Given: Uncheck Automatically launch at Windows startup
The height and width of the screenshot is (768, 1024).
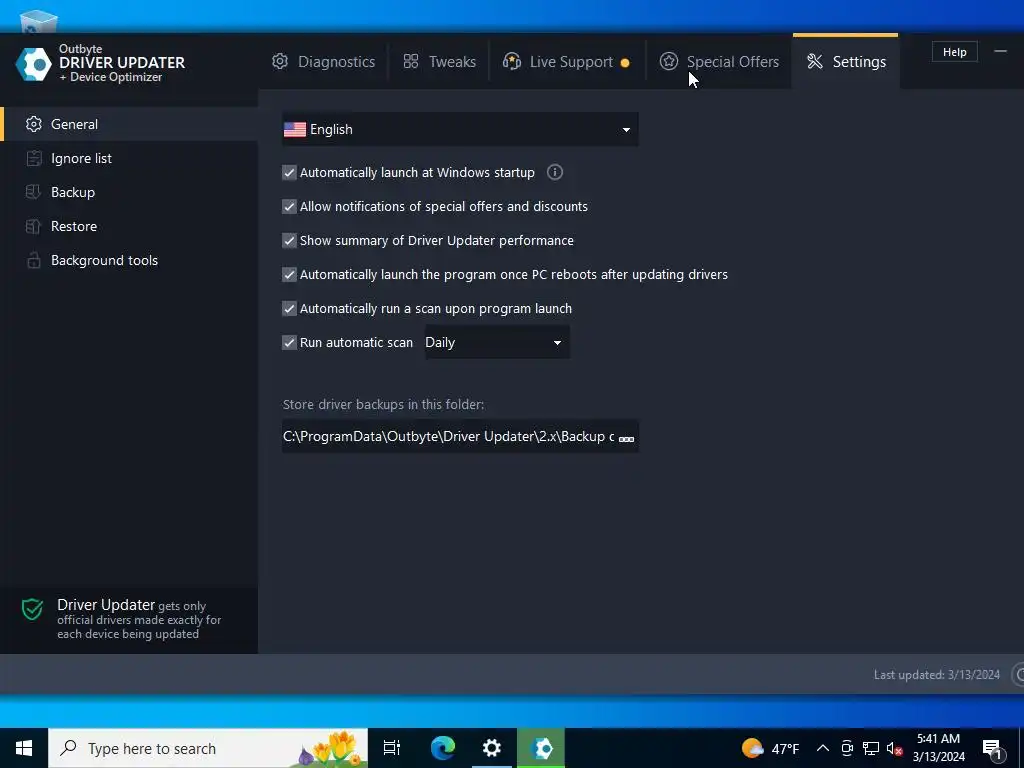Looking at the screenshot, I should [x=289, y=172].
